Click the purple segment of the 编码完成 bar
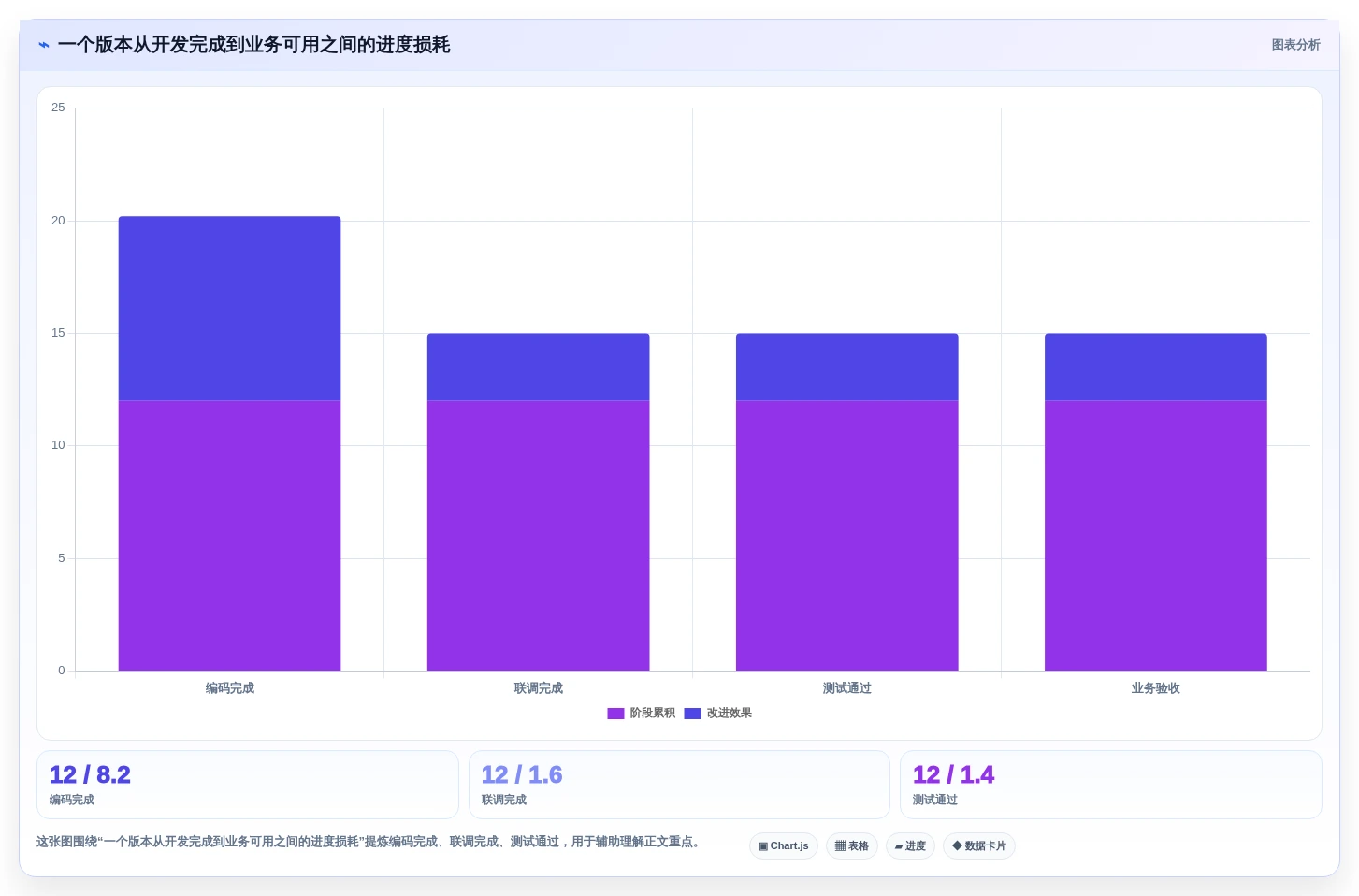 coord(229,536)
